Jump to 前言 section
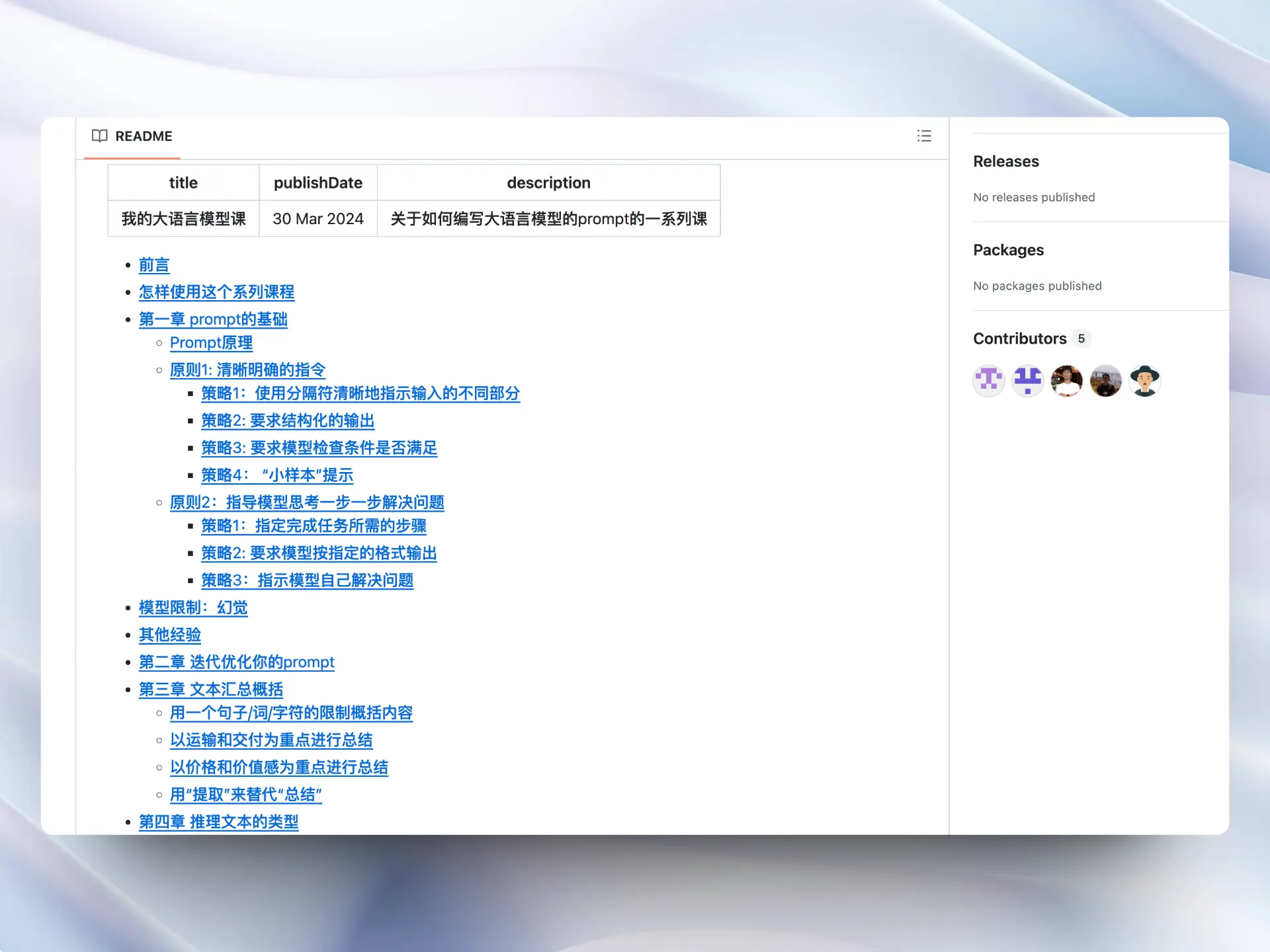This screenshot has width=1270, height=952. coord(154,265)
